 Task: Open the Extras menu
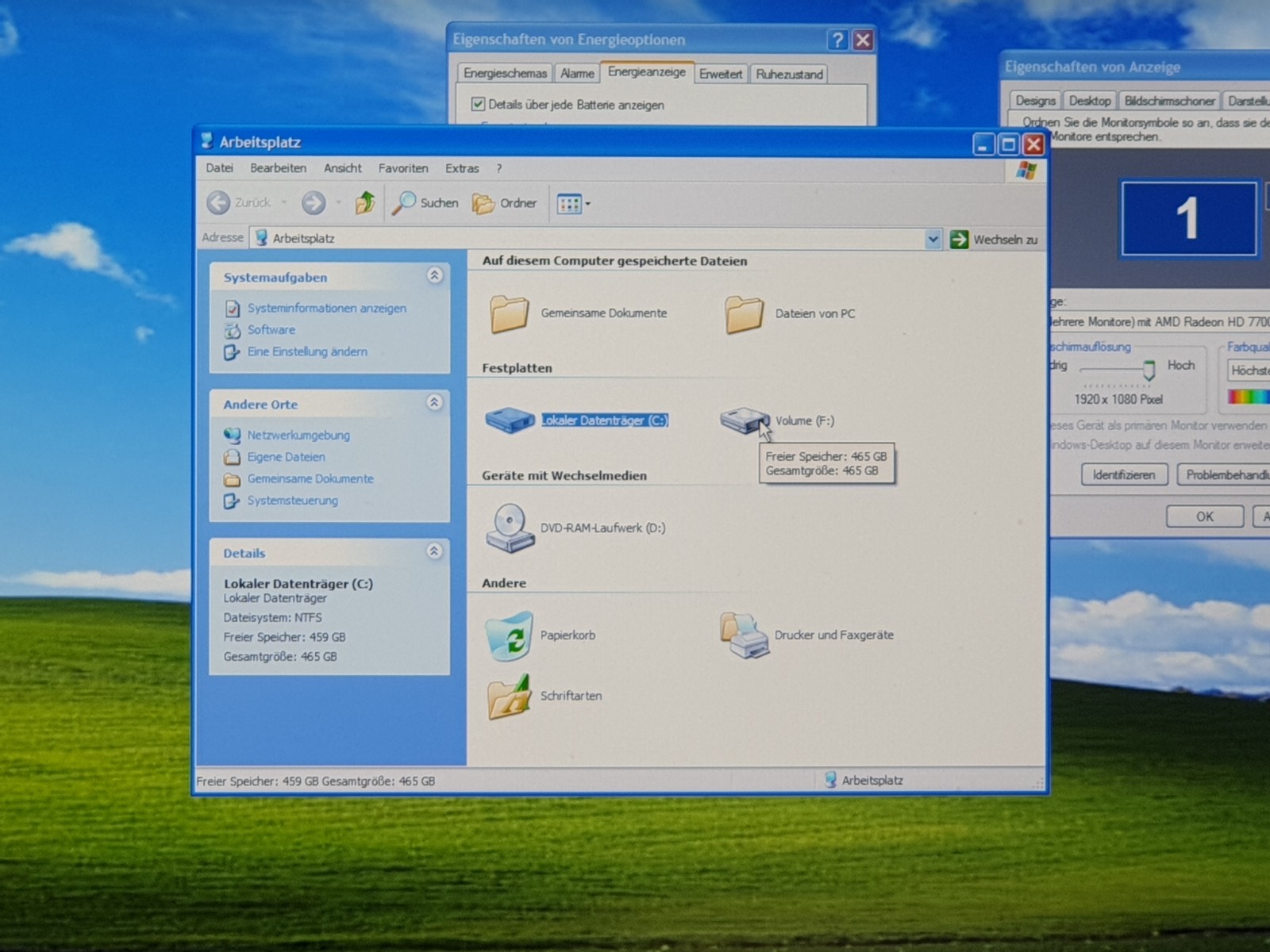pos(462,168)
